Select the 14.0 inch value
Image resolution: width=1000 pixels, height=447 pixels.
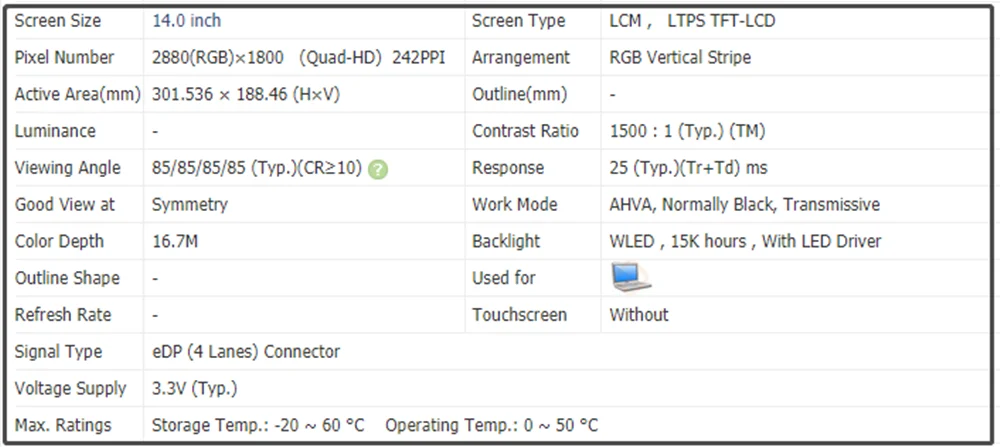[187, 21]
